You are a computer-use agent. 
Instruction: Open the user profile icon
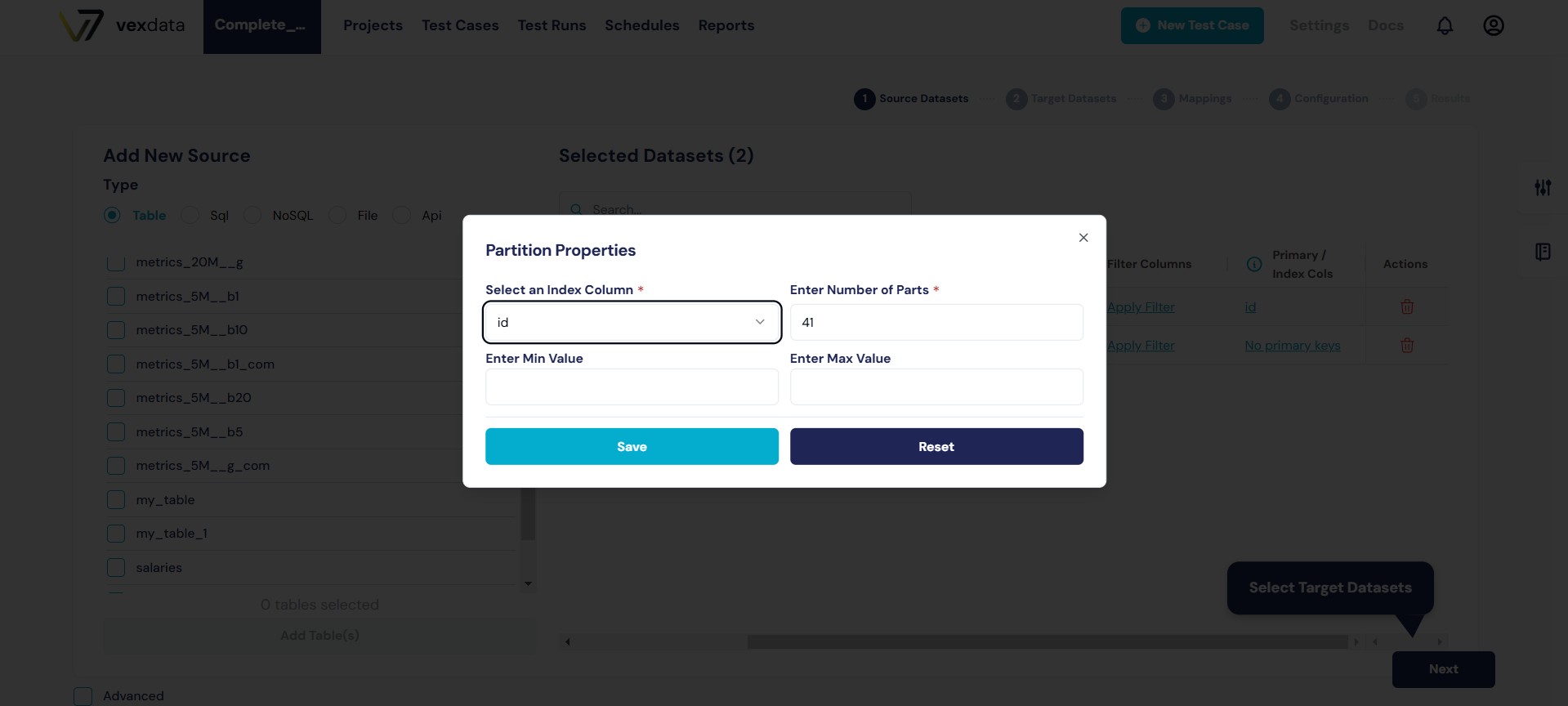click(x=1493, y=26)
